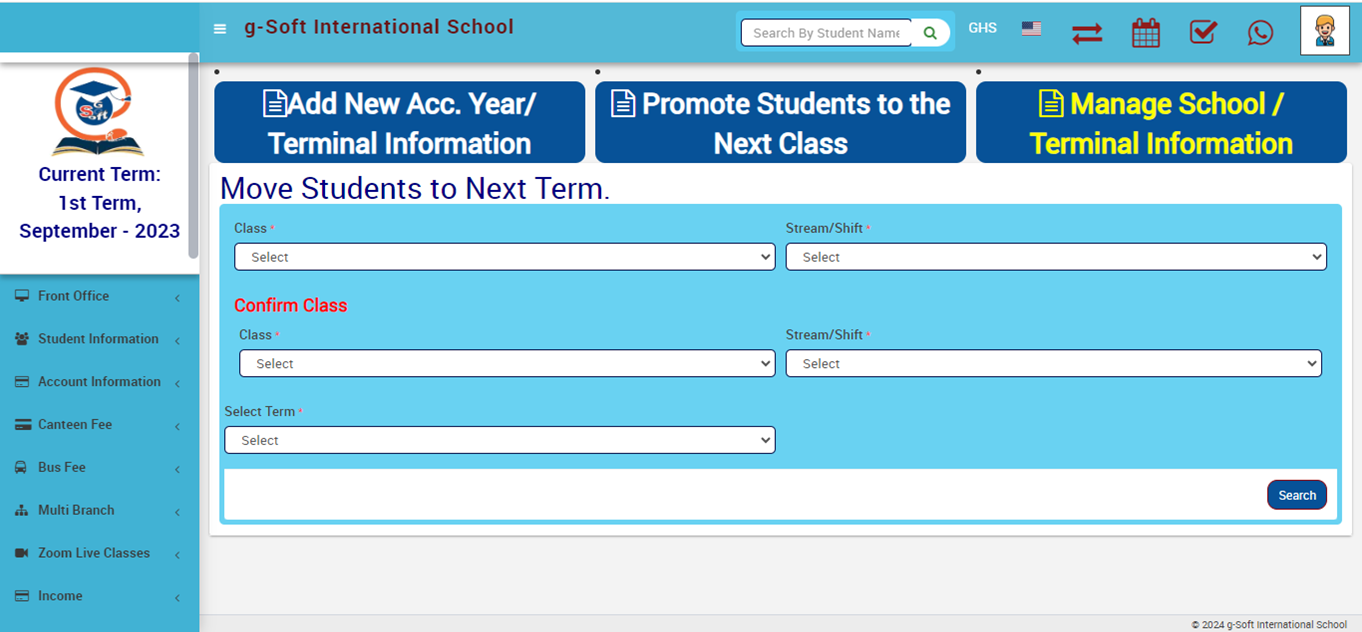Open the red calendar icon
Image resolution: width=1362 pixels, height=632 pixels.
[1145, 33]
